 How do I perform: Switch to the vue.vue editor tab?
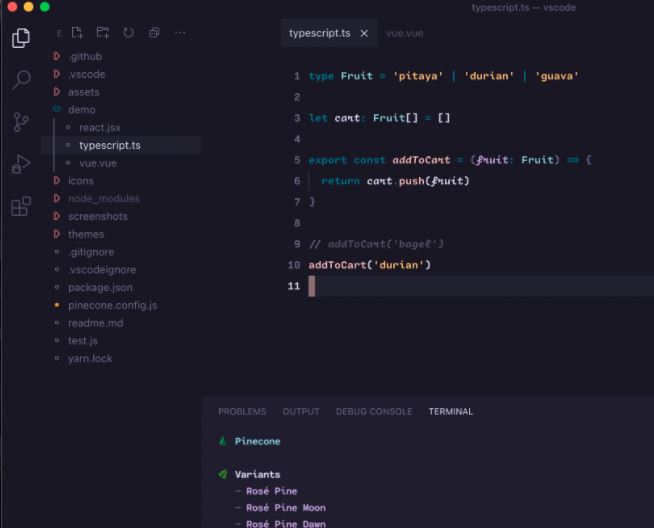404,33
